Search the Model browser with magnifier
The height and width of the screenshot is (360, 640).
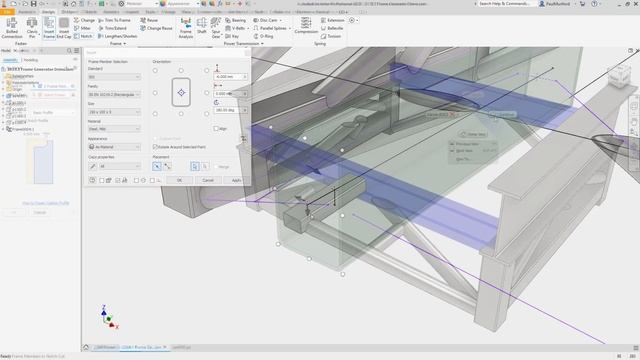tap(69, 51)
